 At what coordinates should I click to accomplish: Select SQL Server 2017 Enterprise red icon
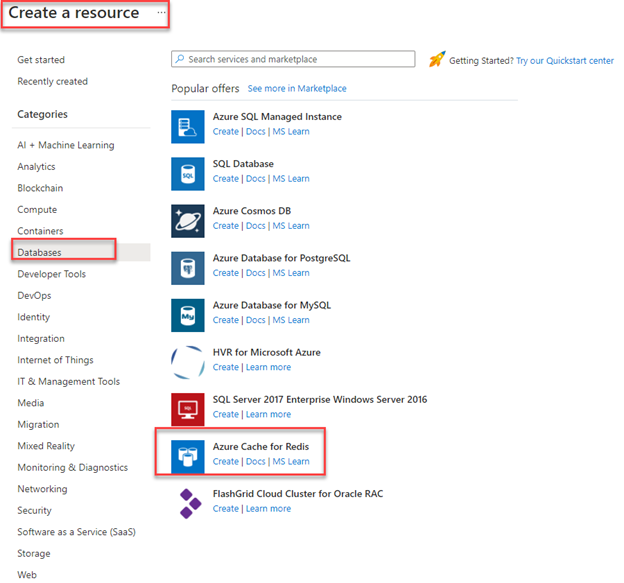[x=188, y=407]
